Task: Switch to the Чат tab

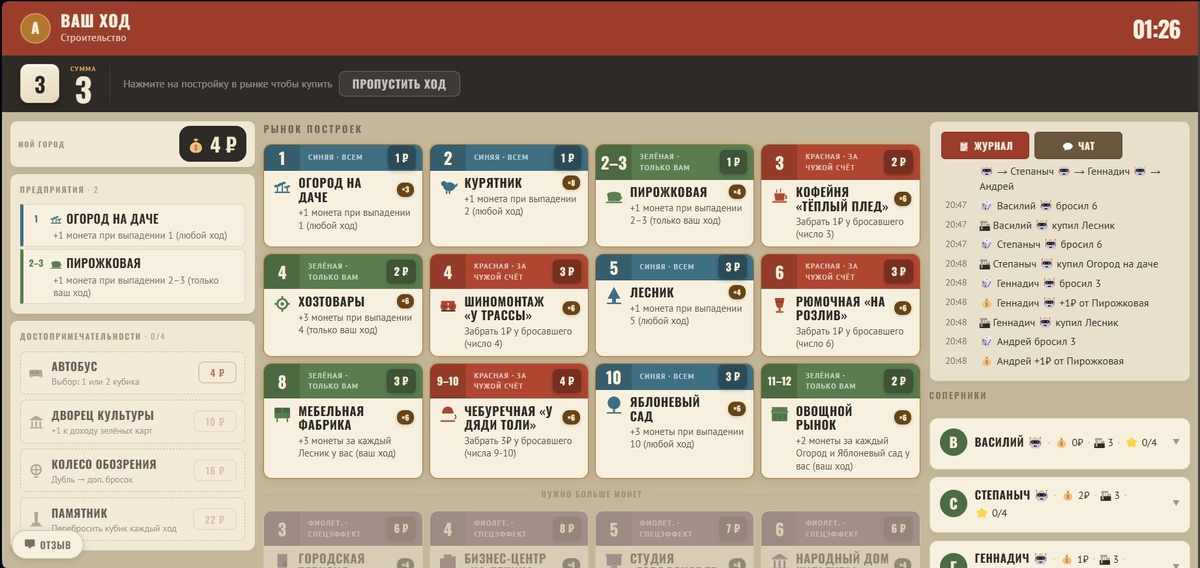Action: pyautogui.click(x=1078, y=145)
